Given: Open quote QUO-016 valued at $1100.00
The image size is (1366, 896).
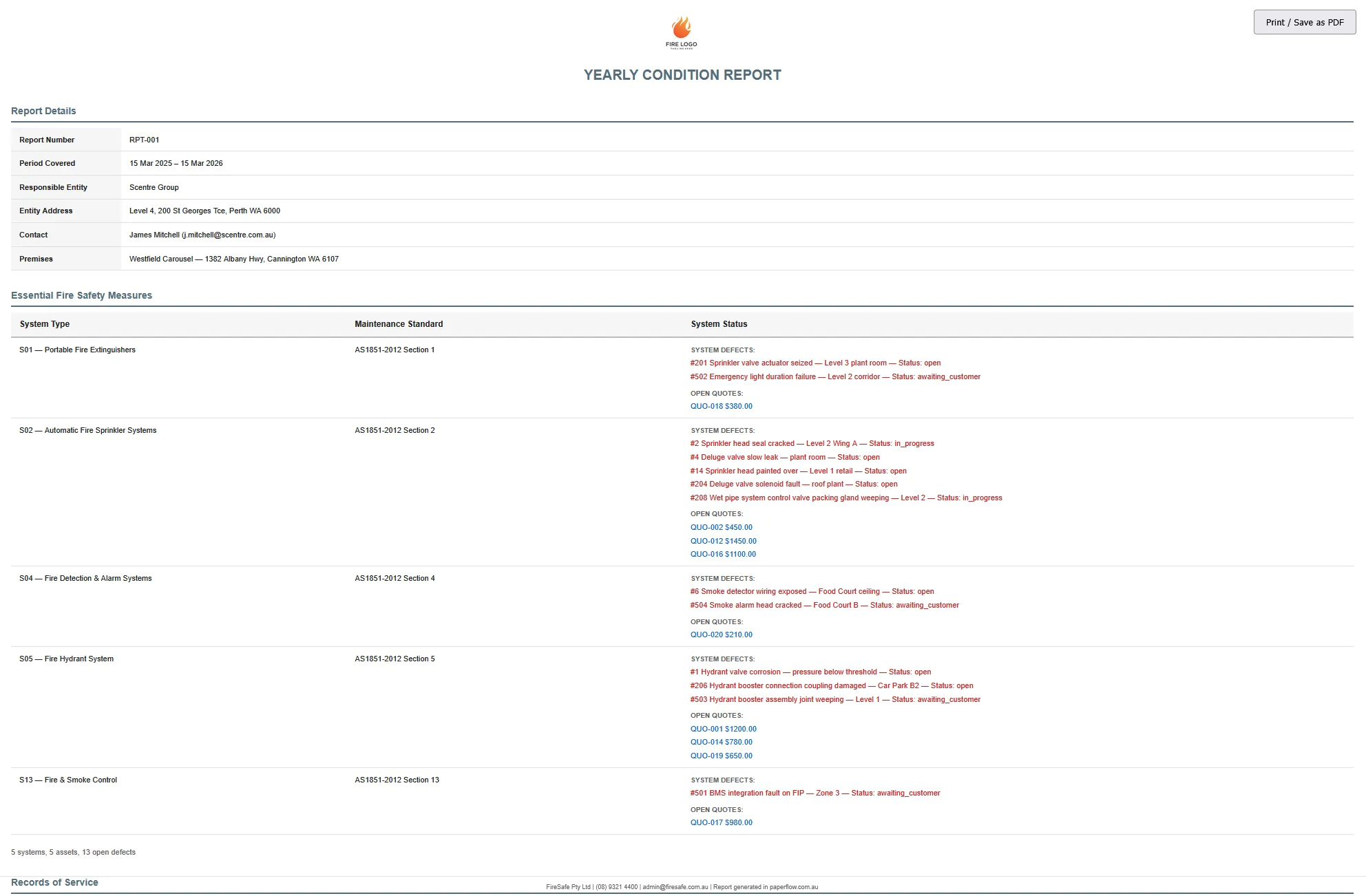Looking at the screenshot, I should pos(723,554).
